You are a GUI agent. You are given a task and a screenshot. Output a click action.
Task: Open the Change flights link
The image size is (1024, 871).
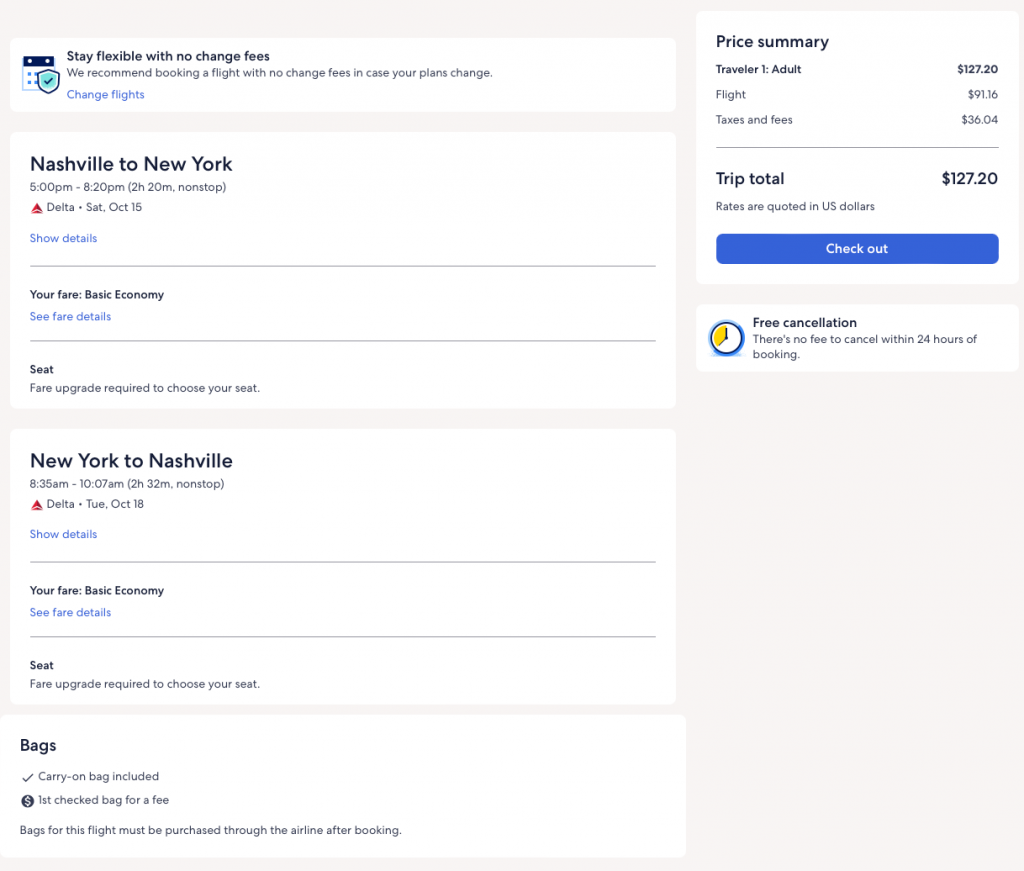point(105,95)
